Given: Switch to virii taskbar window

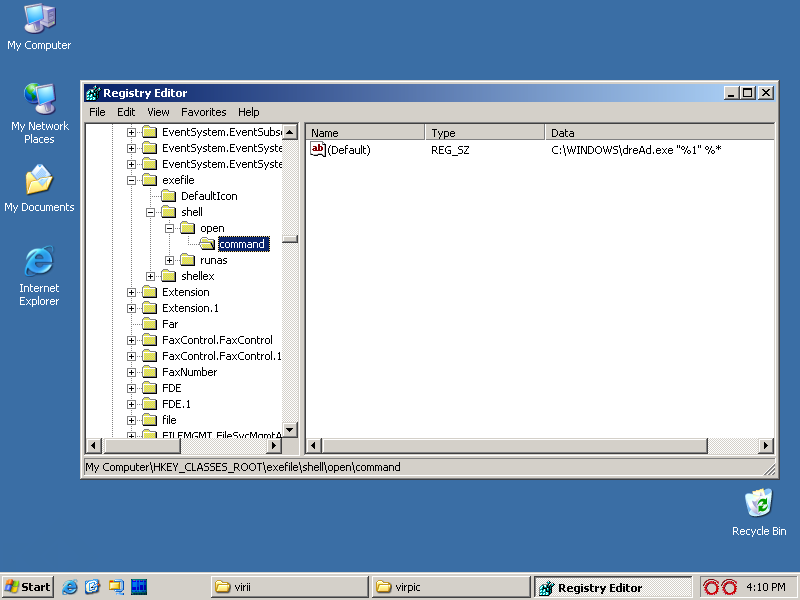Looking at the screenshot, I should [x=289, y=587].
